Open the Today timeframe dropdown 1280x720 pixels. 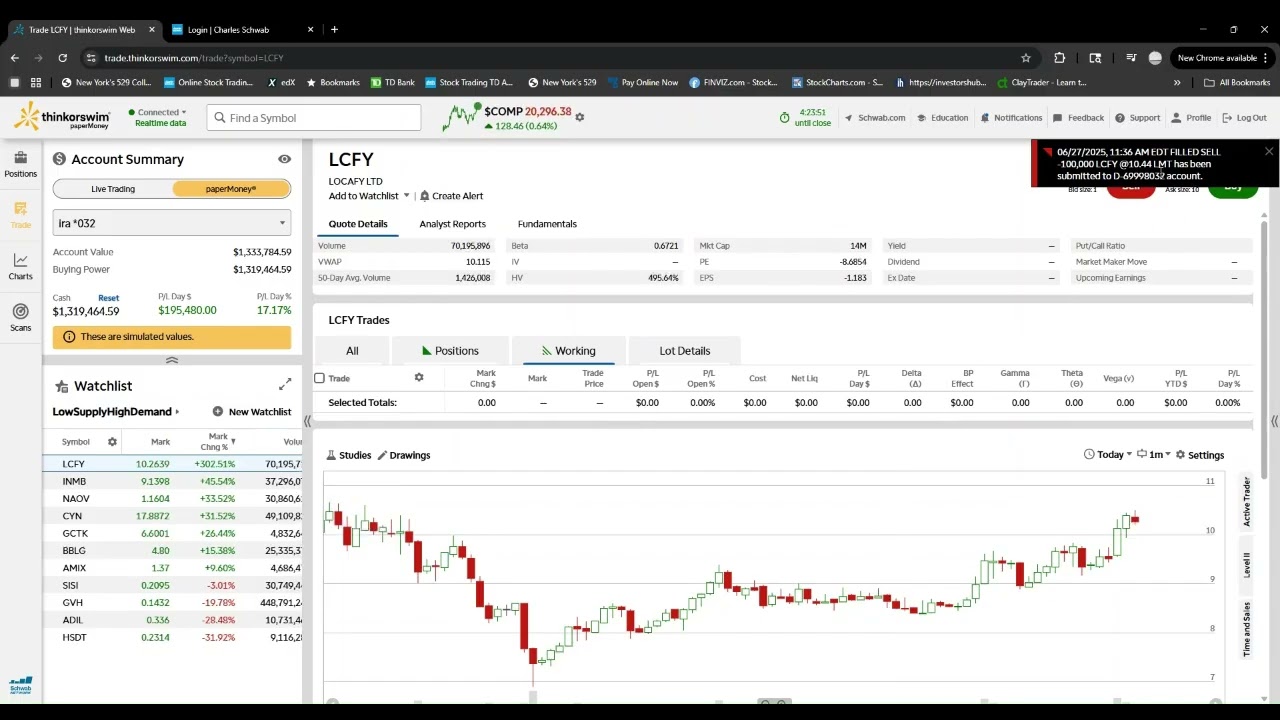pos(1108,455)
